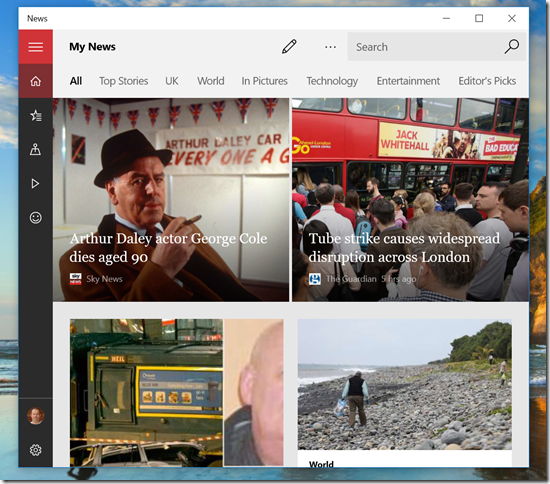Open the Technology tab

(332, 81)
